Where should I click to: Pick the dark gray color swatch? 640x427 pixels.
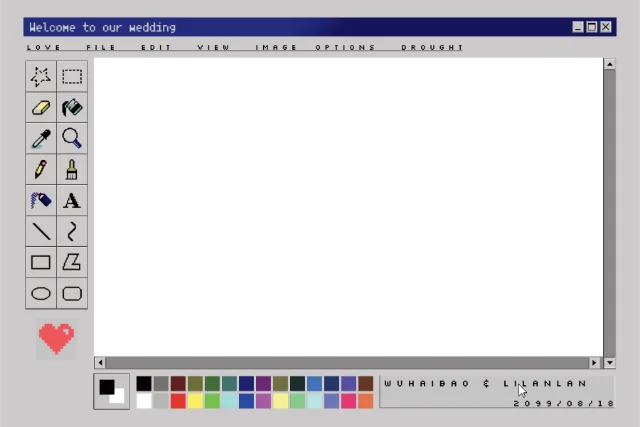161,384
